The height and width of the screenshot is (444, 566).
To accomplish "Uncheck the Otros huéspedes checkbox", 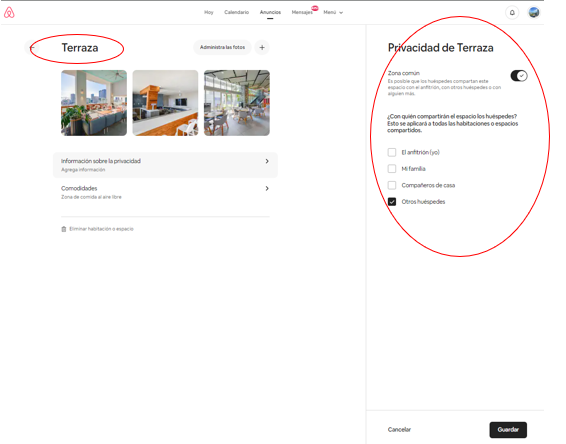I will (x=392, y=201).
